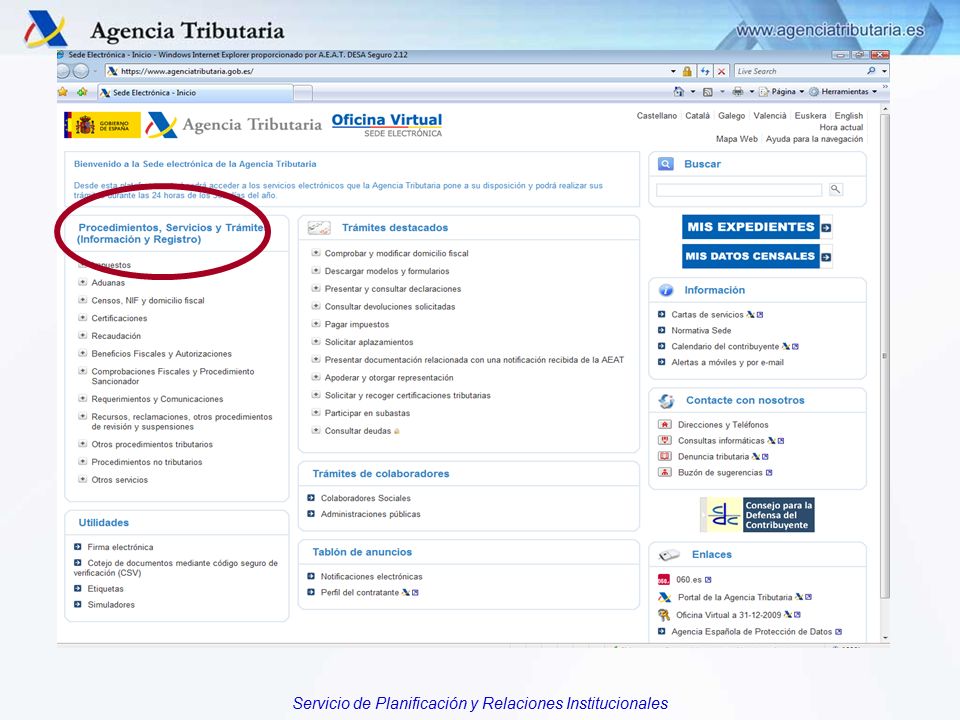Click the red 060.es icon
Viewport: 960px width, 720px height.
point(664,579)
